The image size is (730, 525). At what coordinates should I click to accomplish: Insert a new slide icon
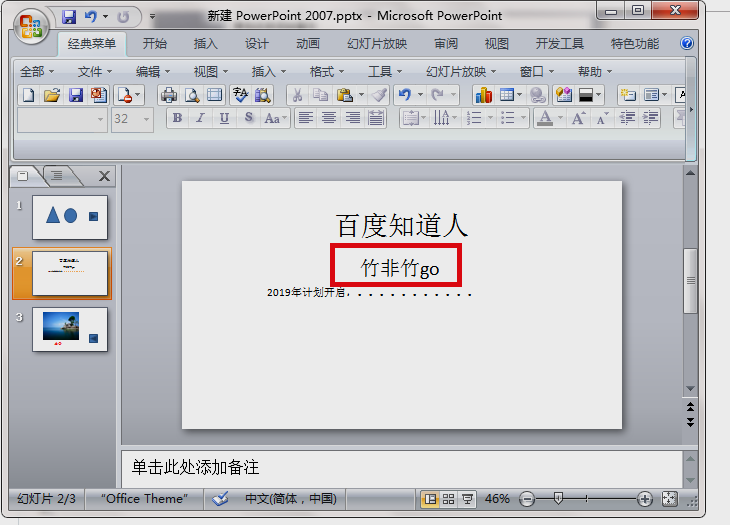(628, 95)
